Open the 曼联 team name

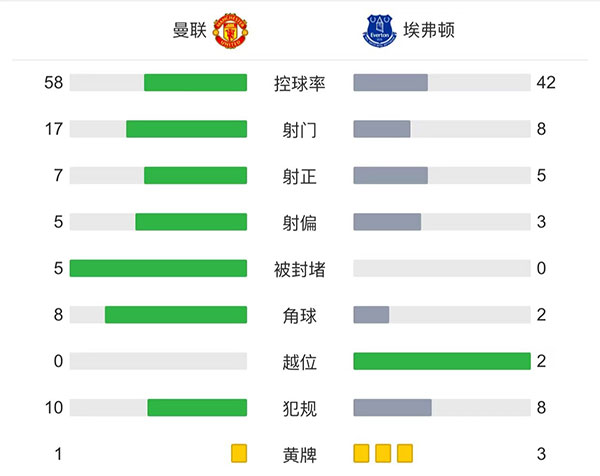tap(189, 31)
